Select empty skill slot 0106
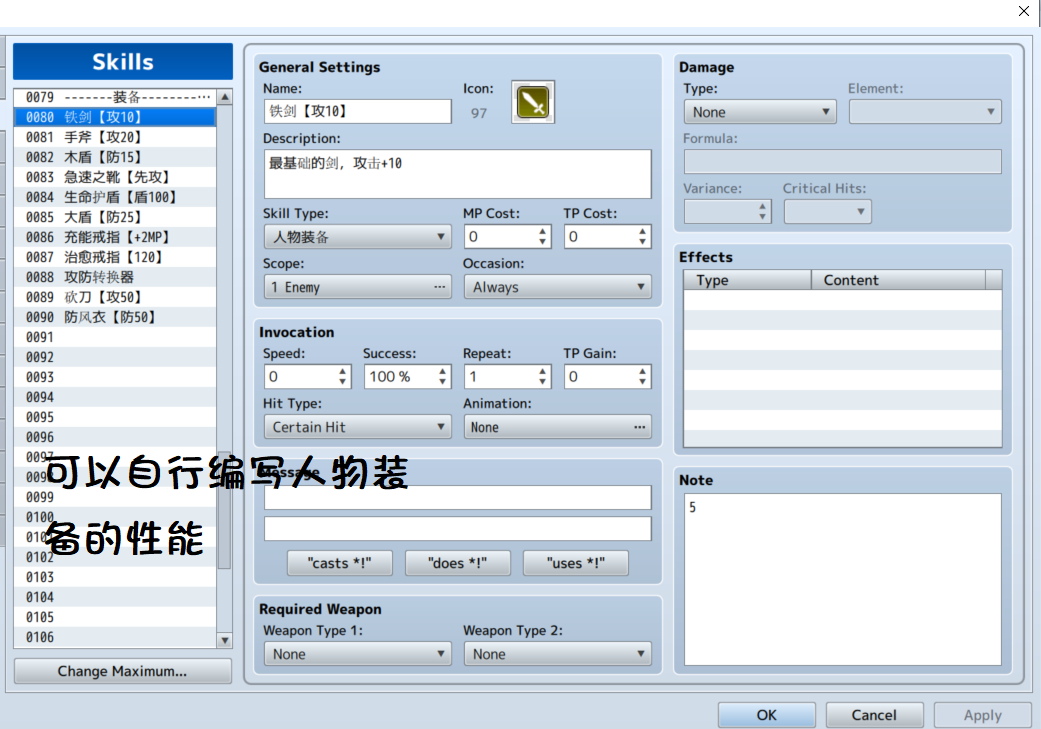Viewport: 1041px width, 729px height. (115, 637)
